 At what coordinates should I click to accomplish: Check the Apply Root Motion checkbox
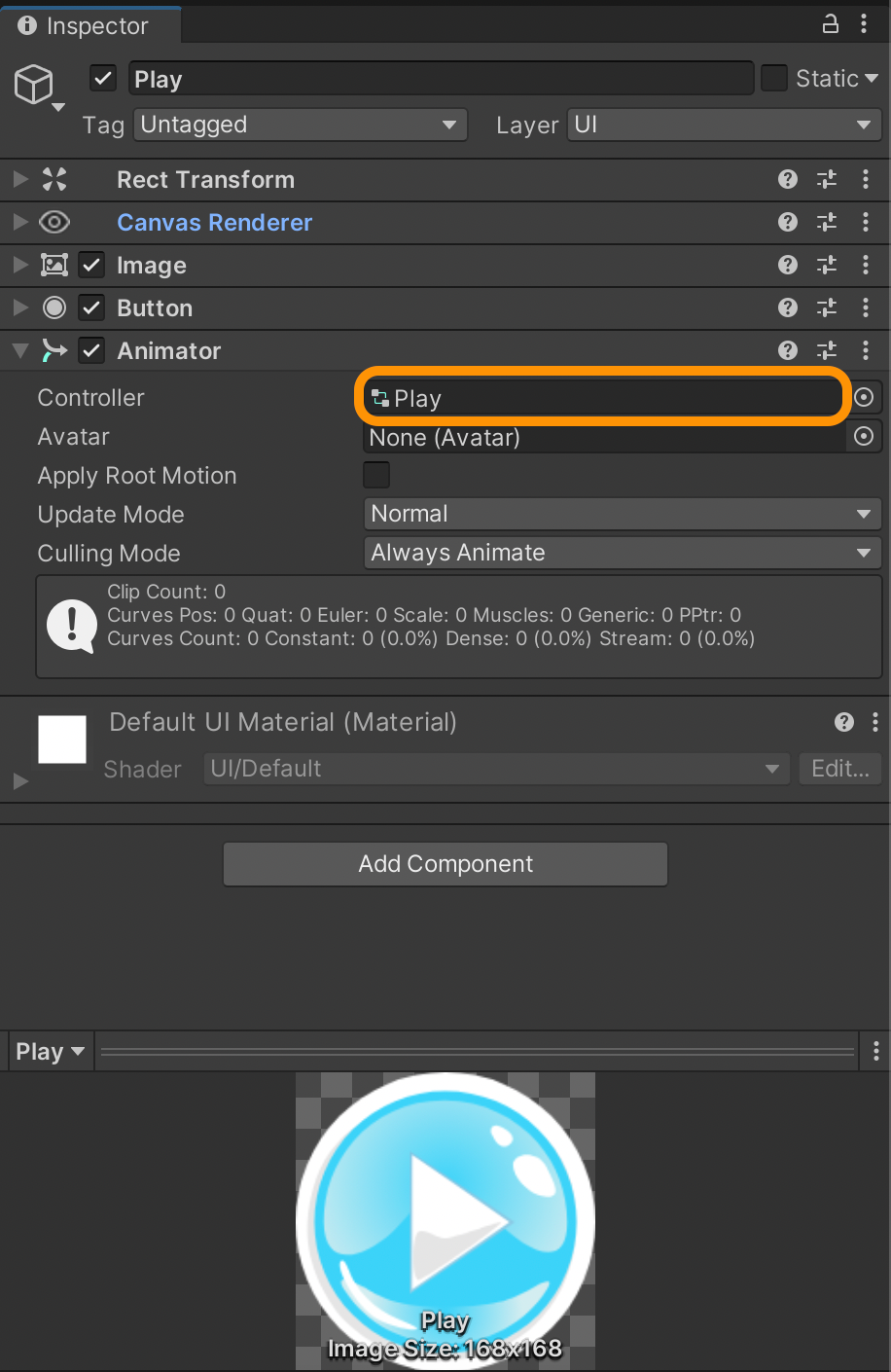coord(376,475)
